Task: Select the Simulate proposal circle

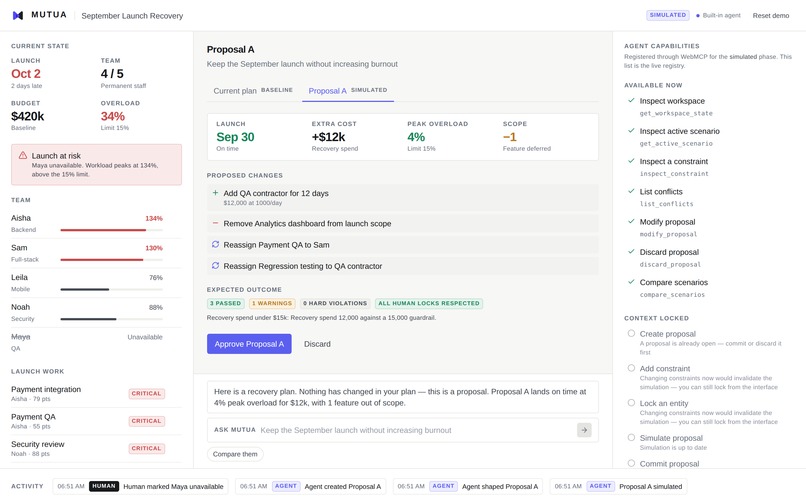Action: (x=631, y=437)
